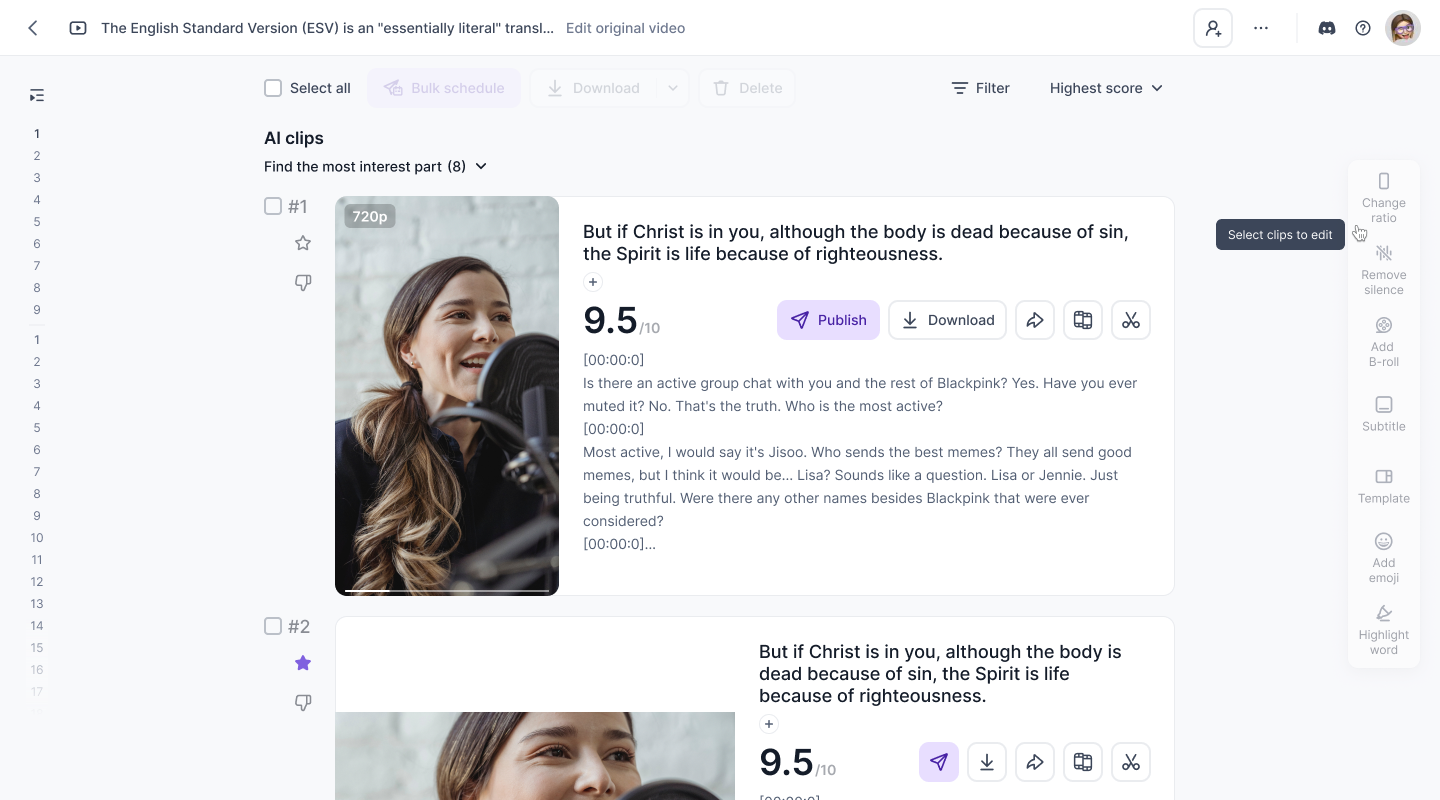The height and width of the screenshot is (800, 1440).
Task: Open the help question mark icon
Action: point(1363,28)
